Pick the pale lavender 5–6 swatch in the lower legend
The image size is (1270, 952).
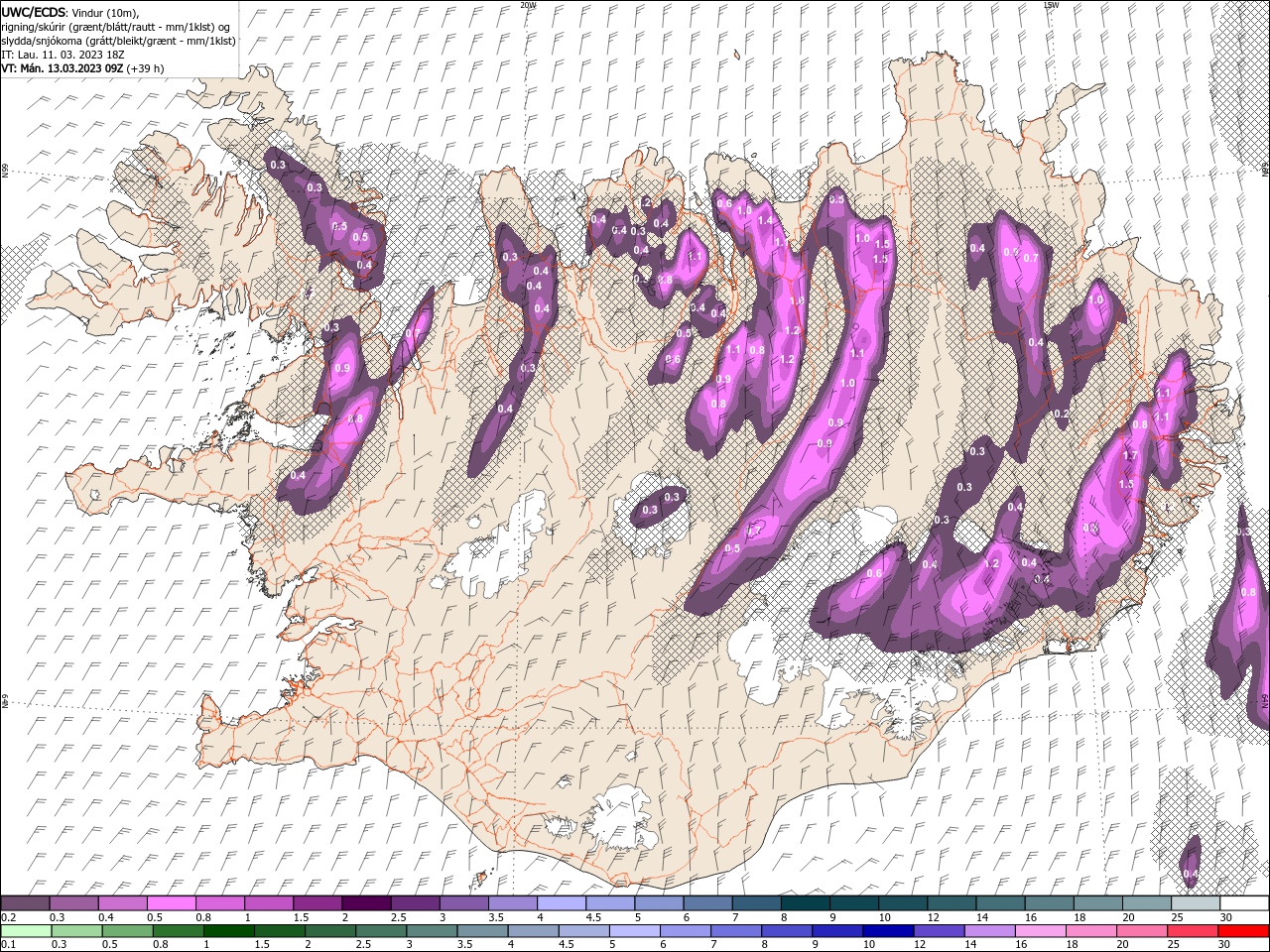634,931
